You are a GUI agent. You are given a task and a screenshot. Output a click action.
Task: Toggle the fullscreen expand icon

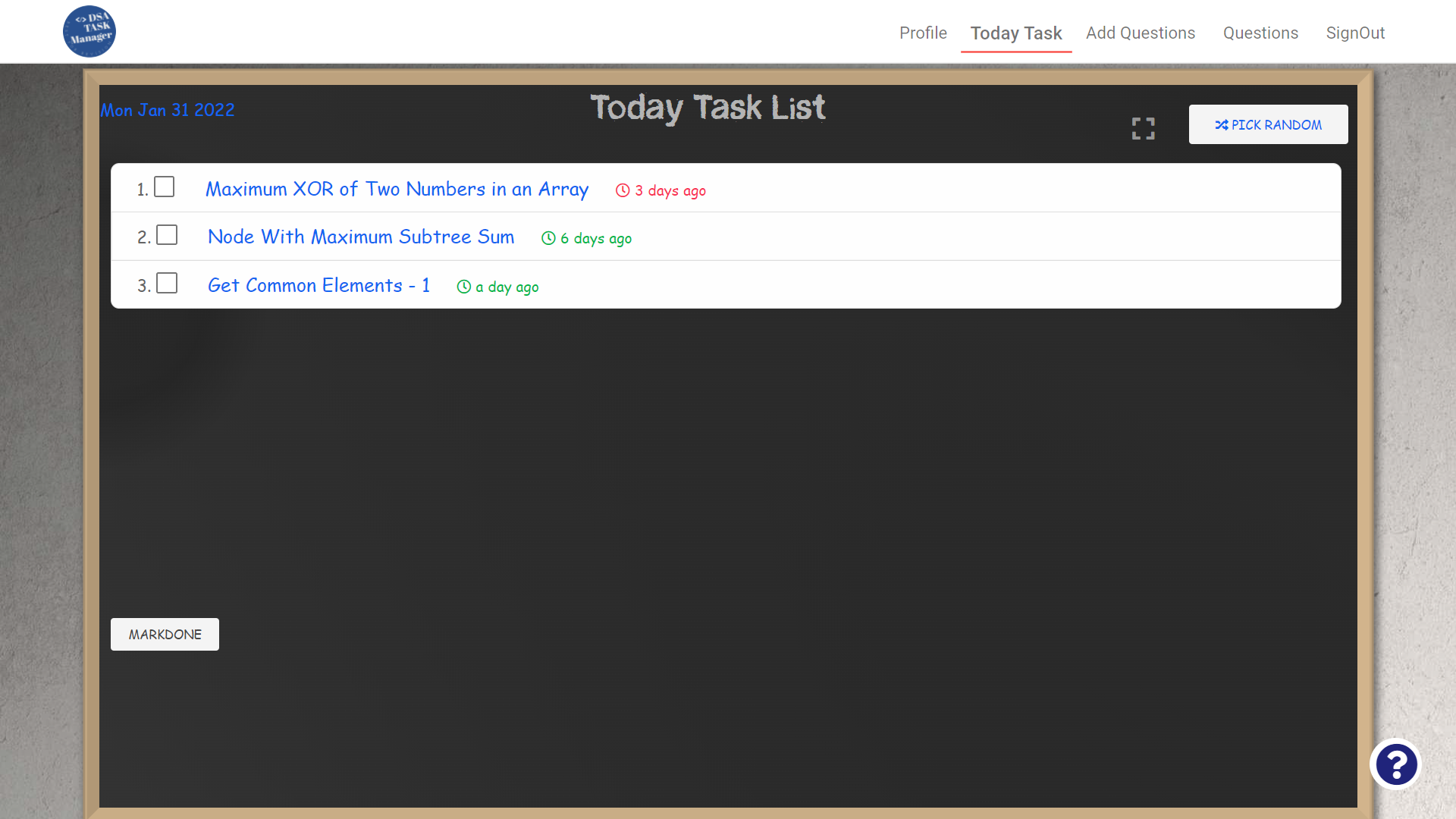coord(1143,128)
